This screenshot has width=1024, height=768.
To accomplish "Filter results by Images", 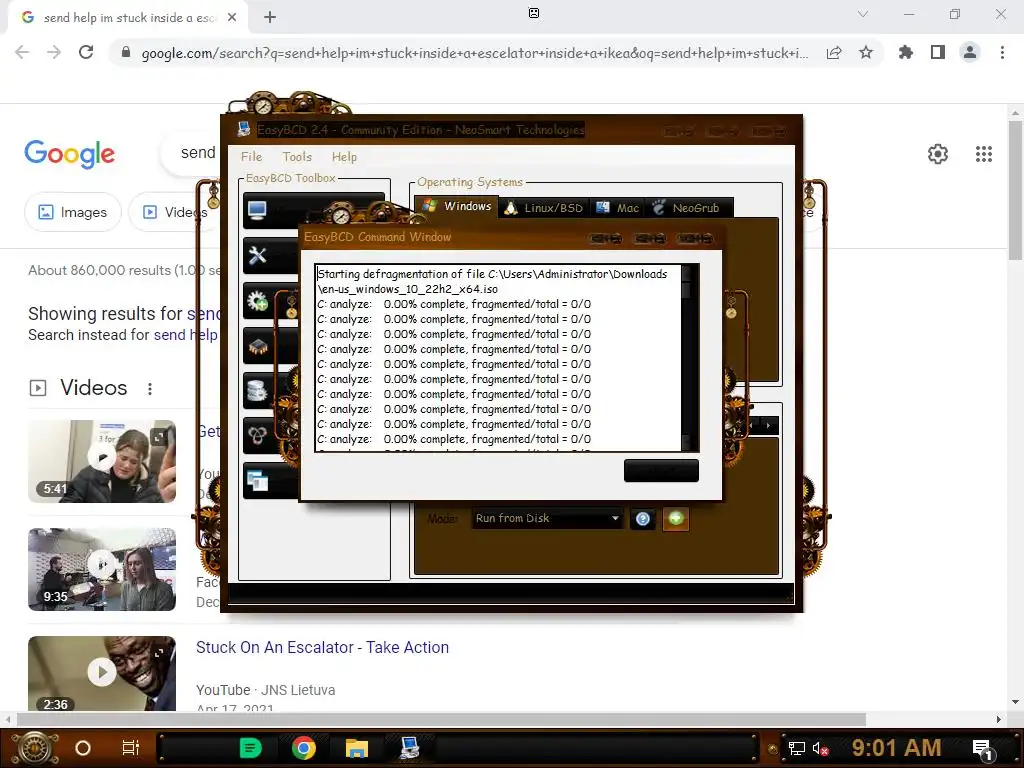I will pos(72,212).
